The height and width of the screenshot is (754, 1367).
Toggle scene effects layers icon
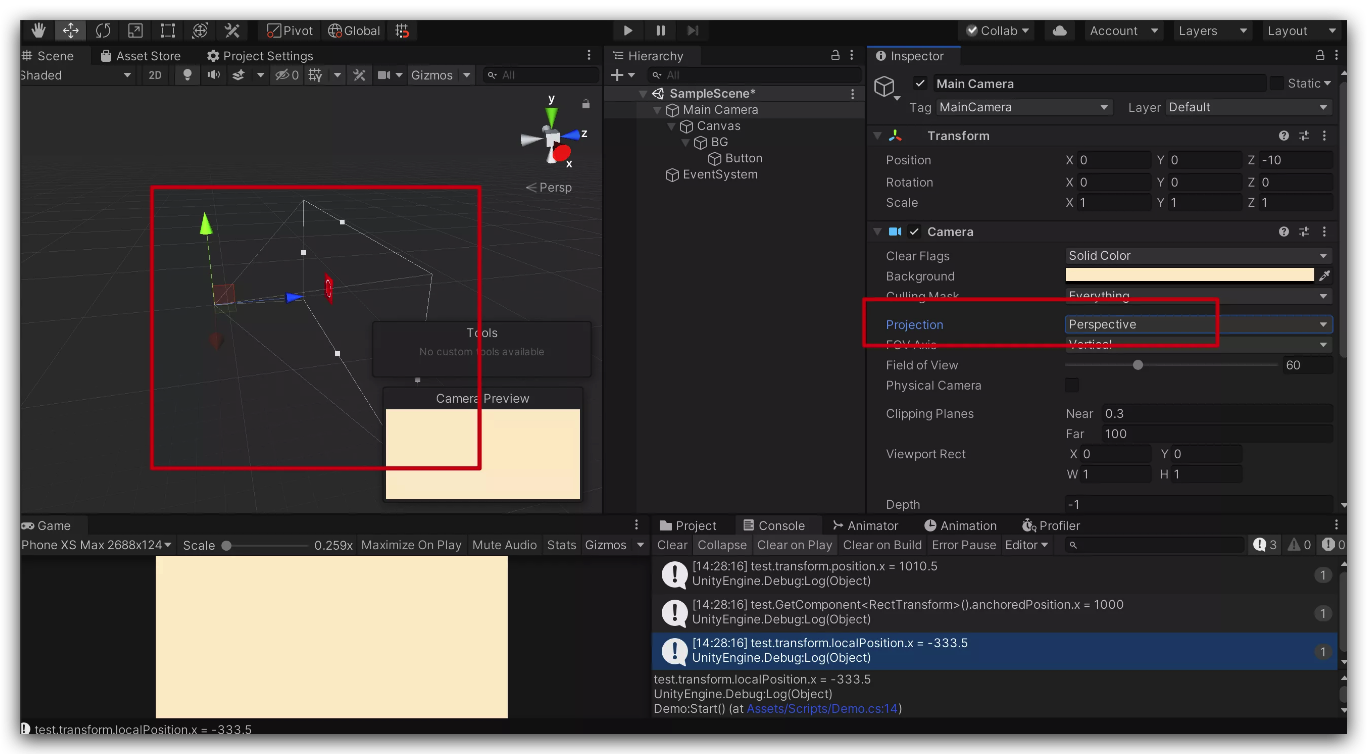pyautogui.click(x=239, y=75)
